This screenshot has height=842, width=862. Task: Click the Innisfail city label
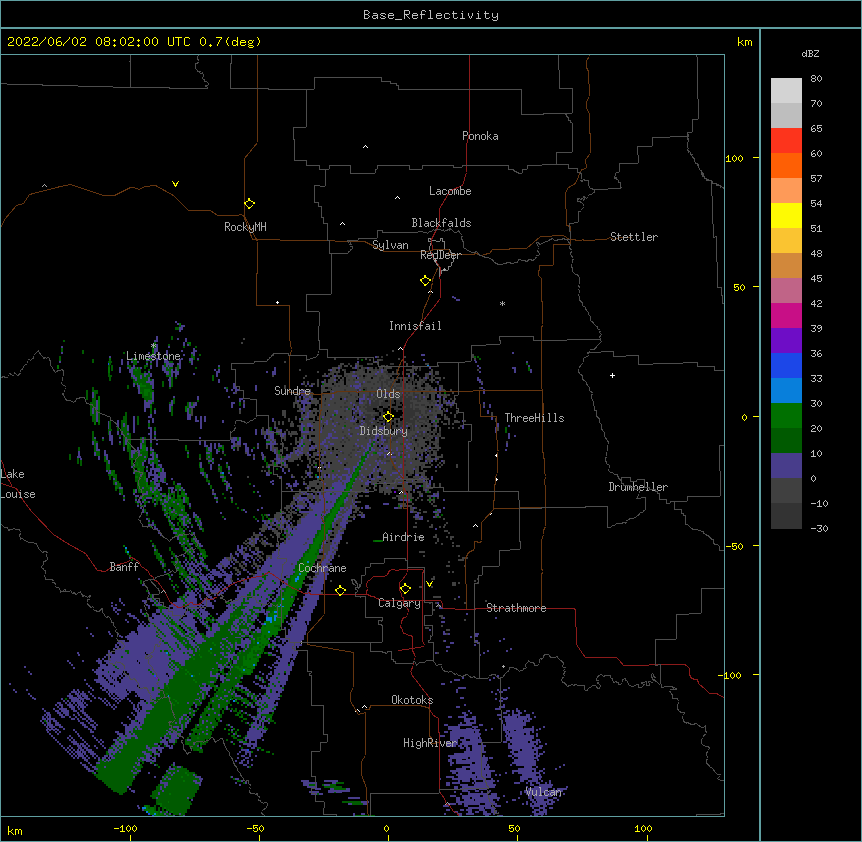point(415,326)
